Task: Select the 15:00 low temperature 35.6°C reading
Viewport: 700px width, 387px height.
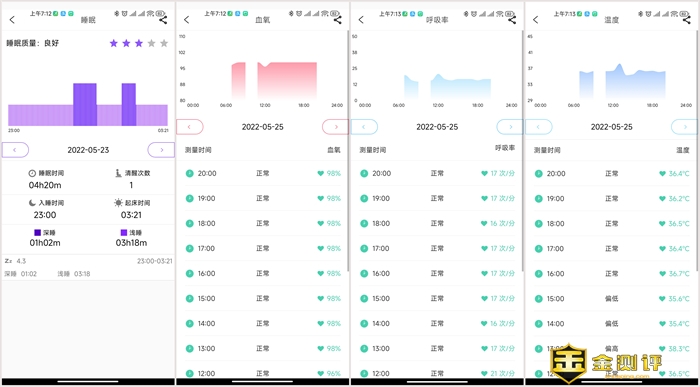Action: tap(612, 298)
